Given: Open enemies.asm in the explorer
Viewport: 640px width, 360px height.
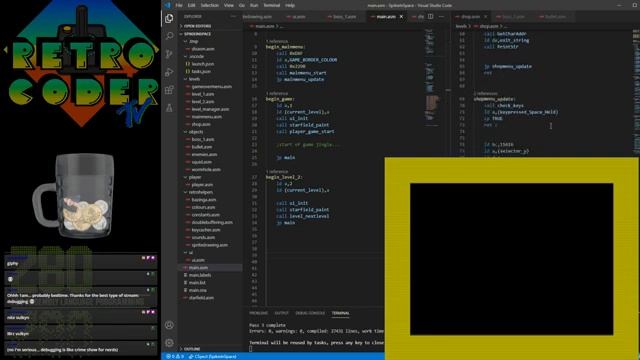Looking at the screenshot, I should [x=204, y=154].
